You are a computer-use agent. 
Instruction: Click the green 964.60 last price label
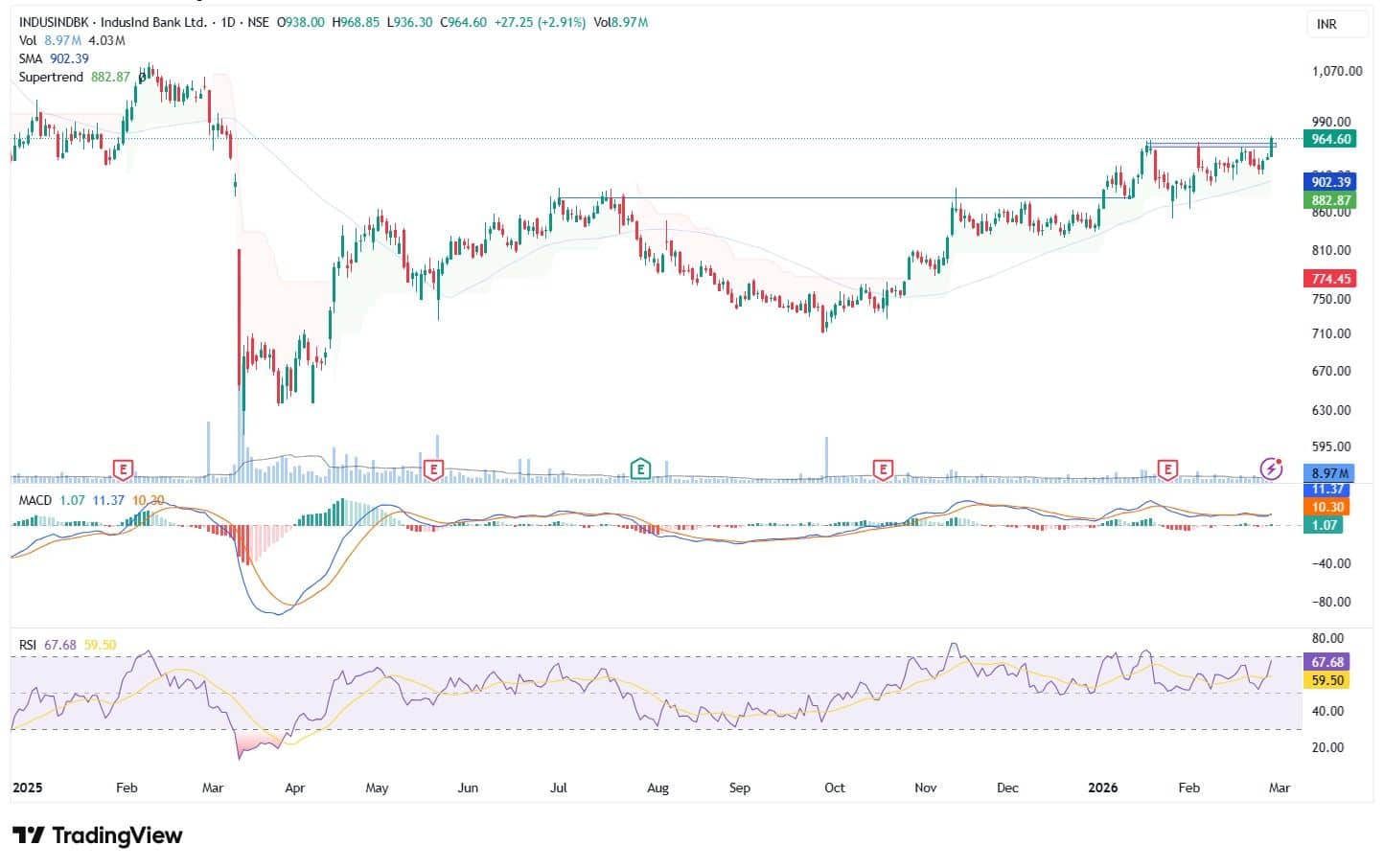(x=1330, y=139)
